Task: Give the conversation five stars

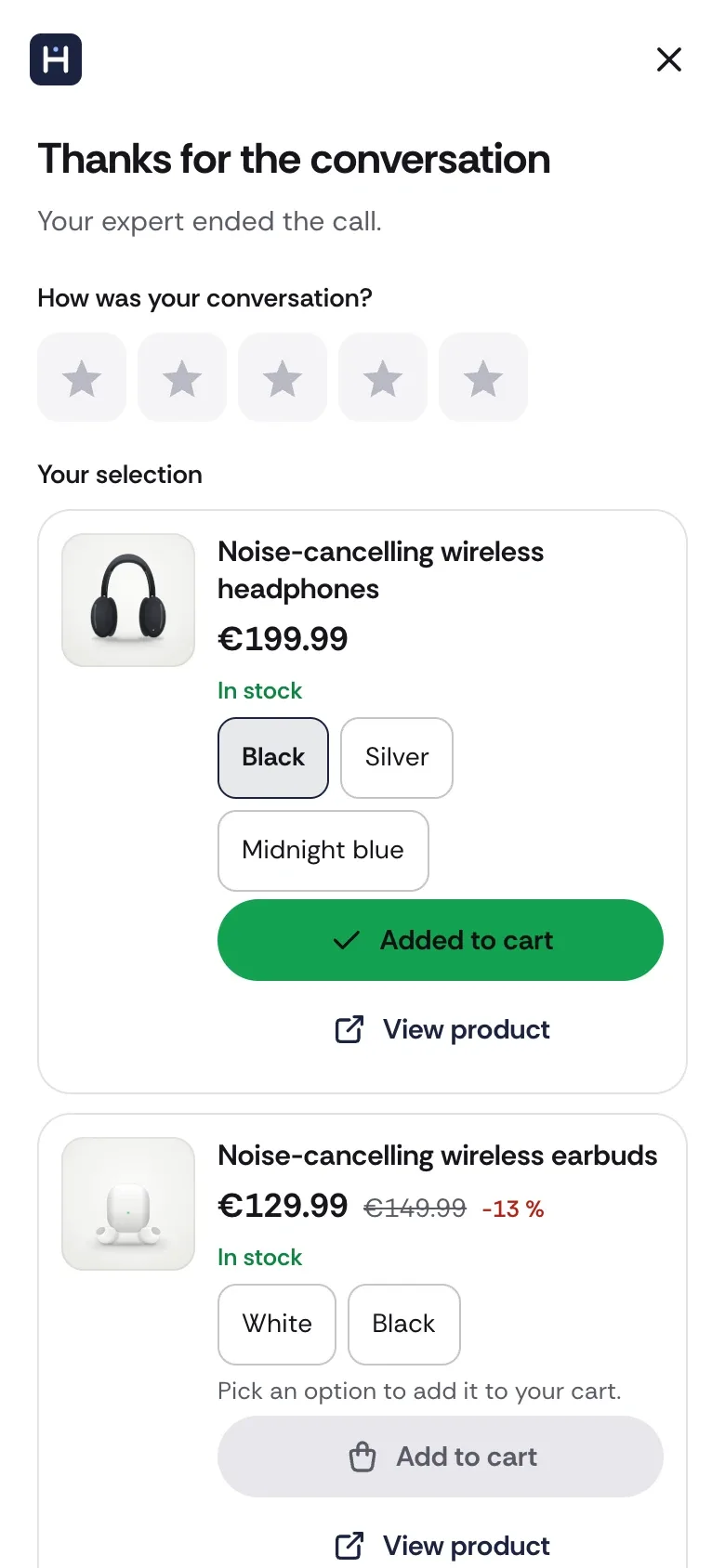Action: point(483,377)
